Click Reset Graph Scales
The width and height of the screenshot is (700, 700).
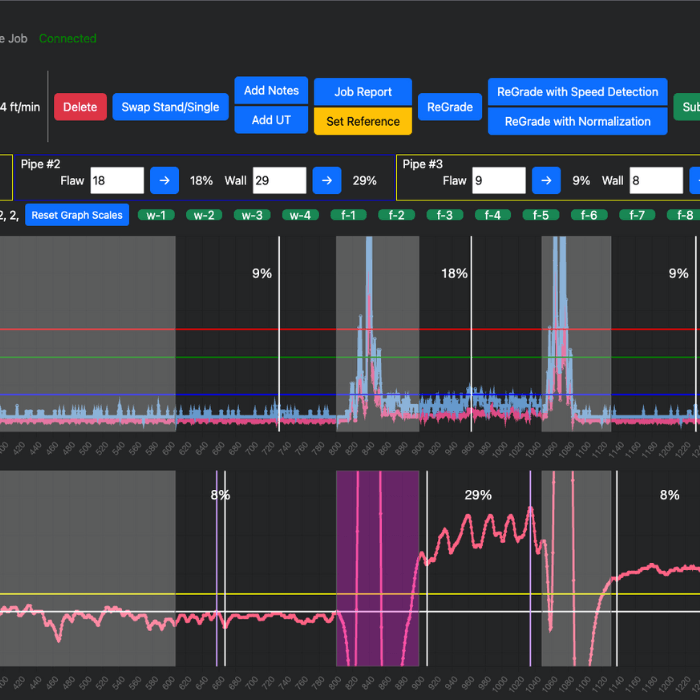point(77,215)
